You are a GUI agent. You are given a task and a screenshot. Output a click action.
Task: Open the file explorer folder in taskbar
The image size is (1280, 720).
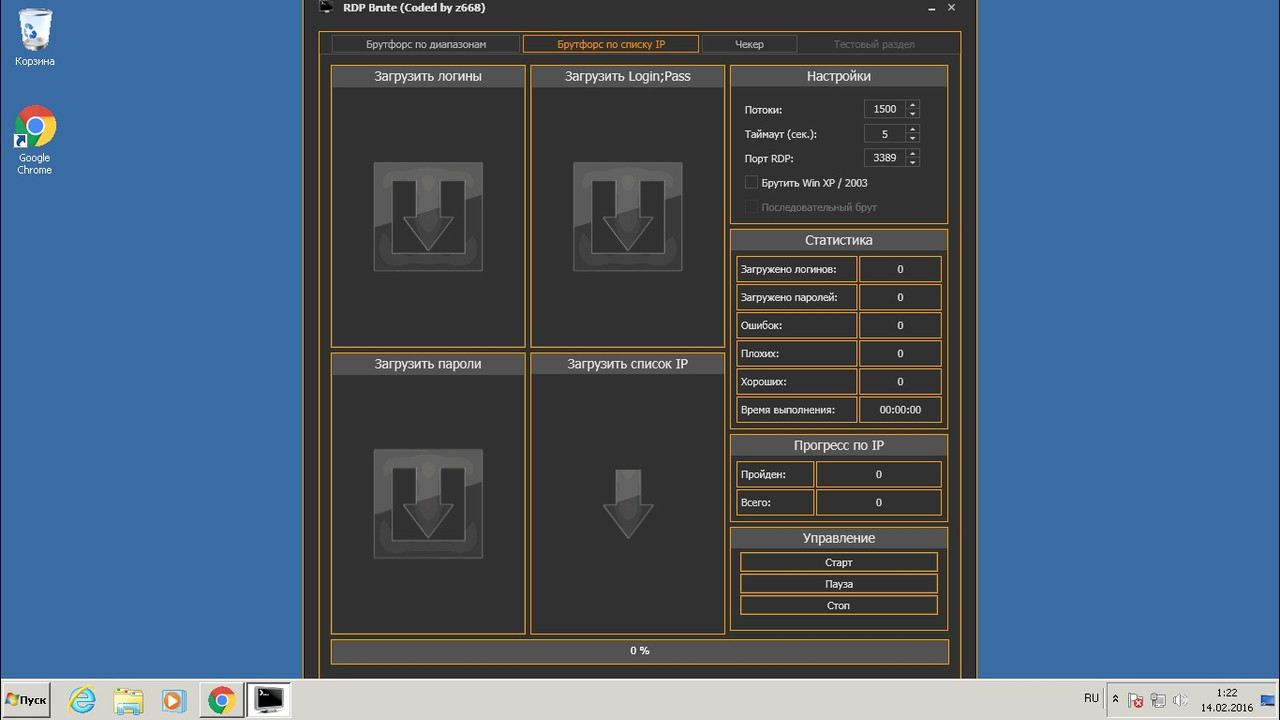[129, 699]
